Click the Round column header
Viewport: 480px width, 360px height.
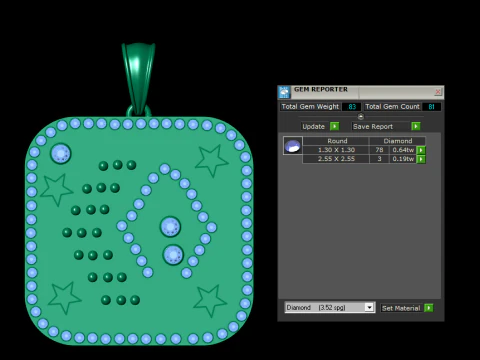[x=337, y=141]
